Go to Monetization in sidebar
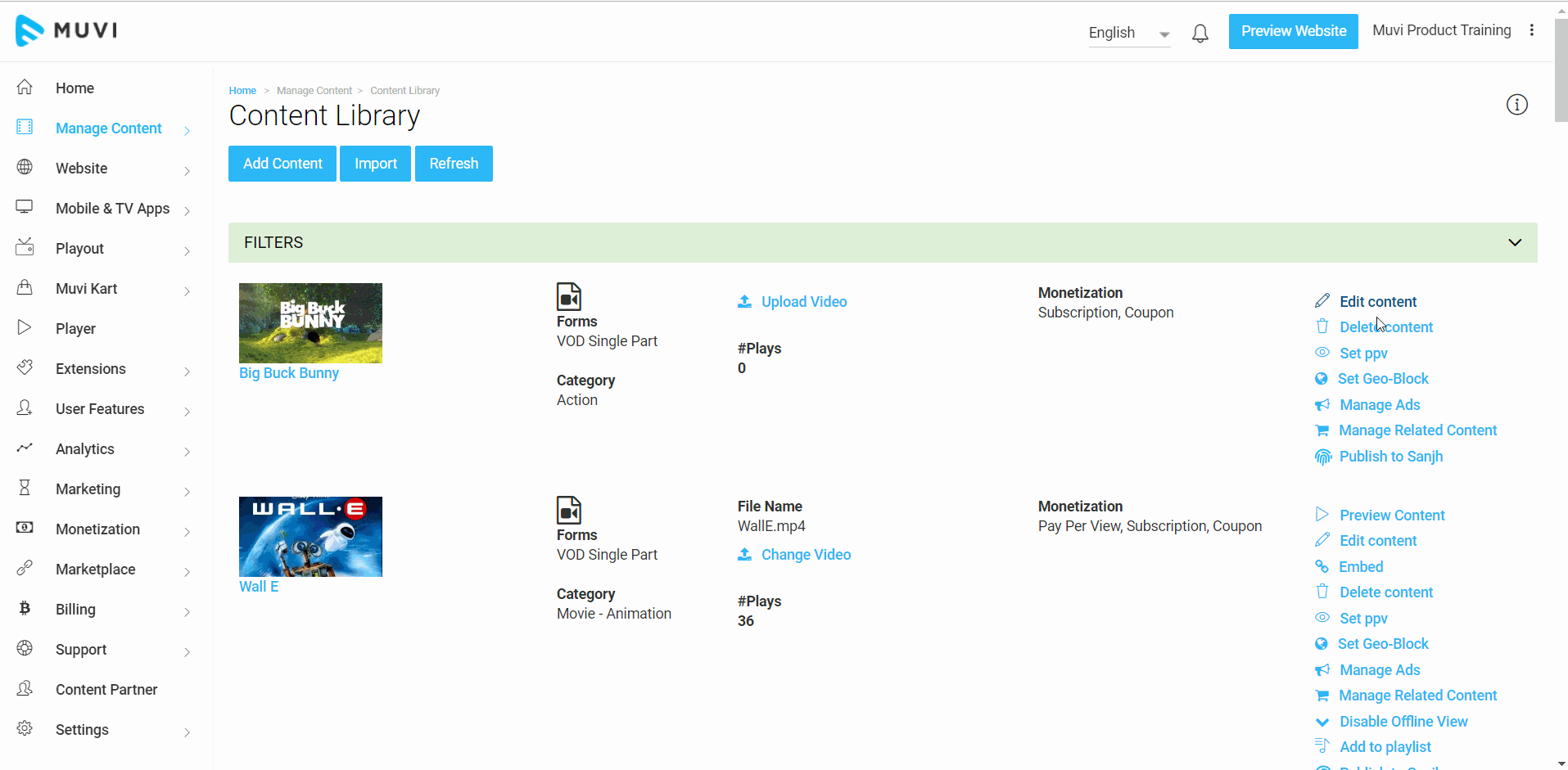The width and height of the screenshot is (1568, 770). click(97, 529)
